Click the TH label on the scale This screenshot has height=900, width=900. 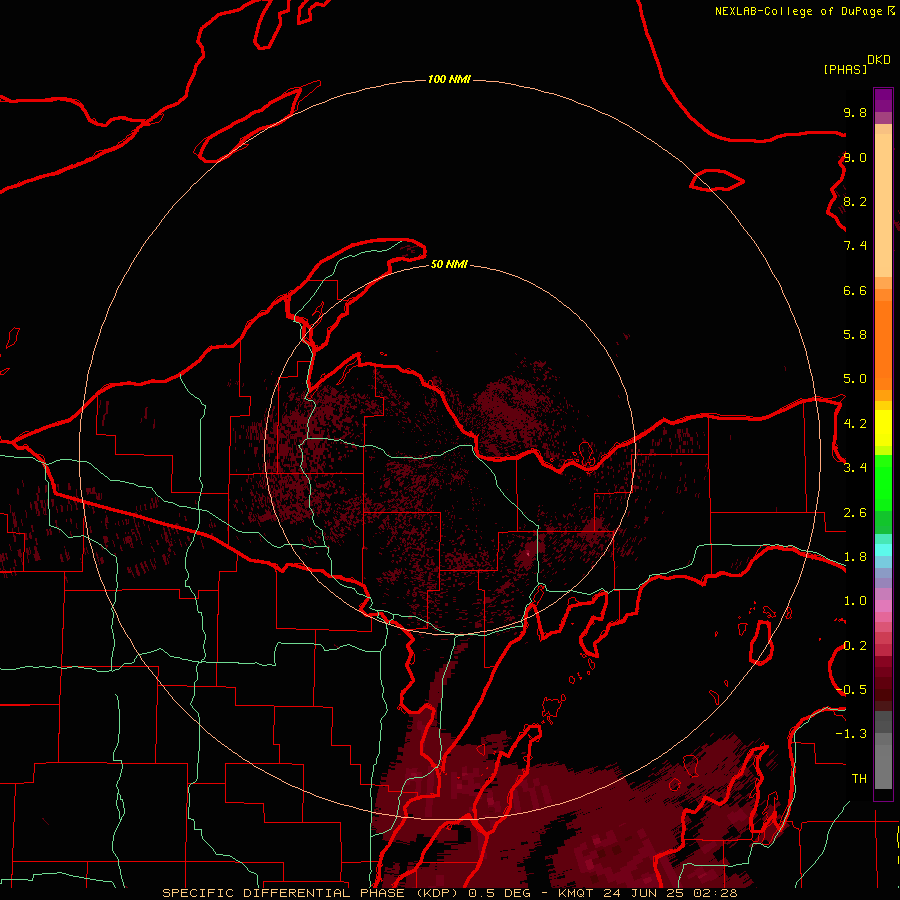[x=859, y=778]
